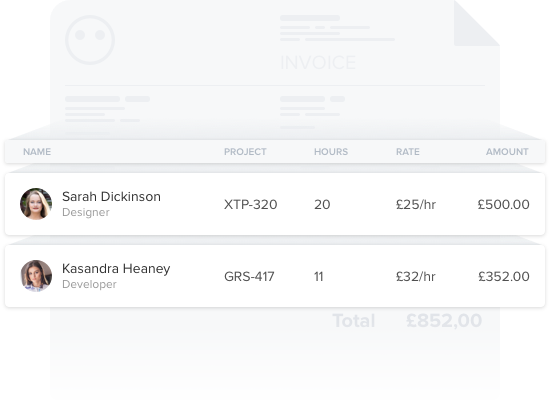
Task: Click the Total £852.00 figure
Action: [x=444, y=321]
